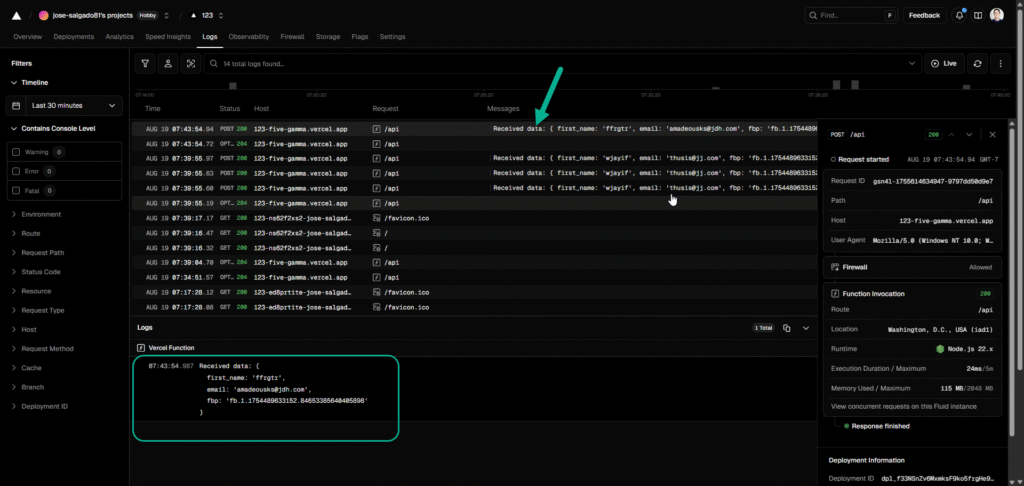Screen dimensions: 1024x486
Task: Switch to the Deployments tab
Action: click(x=74, y=36)
